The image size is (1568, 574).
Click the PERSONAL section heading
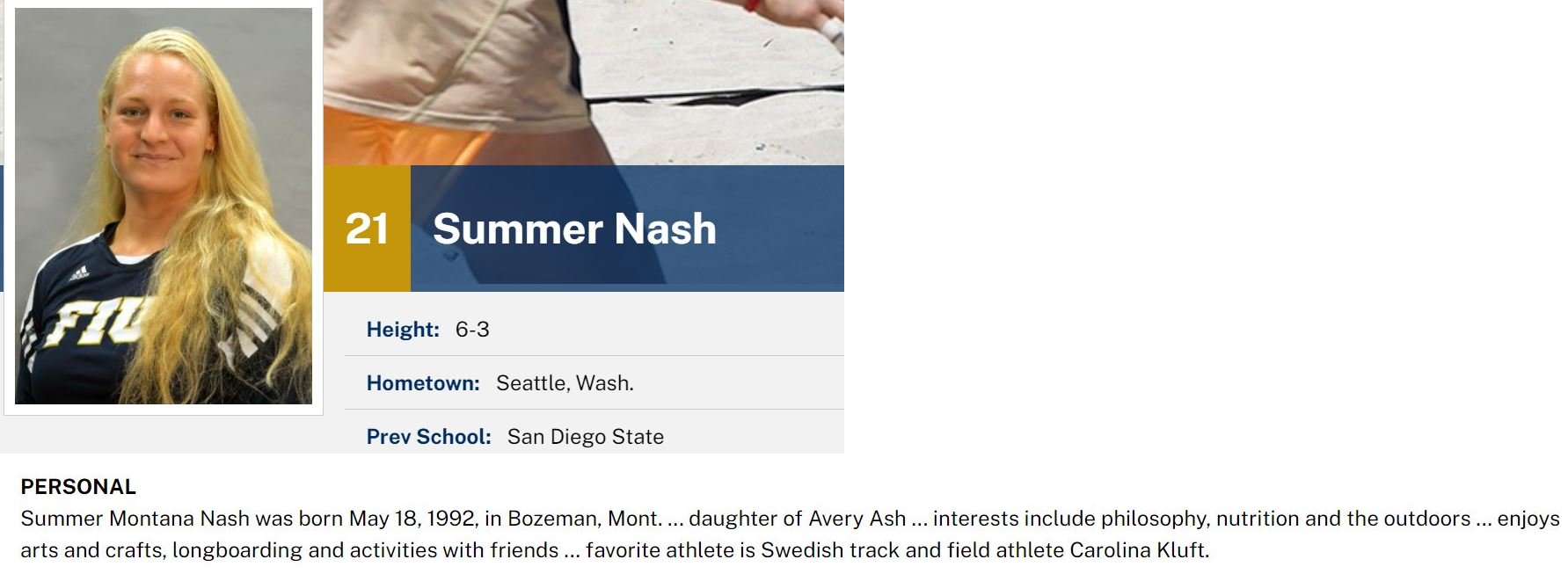[x=78, y=487]
